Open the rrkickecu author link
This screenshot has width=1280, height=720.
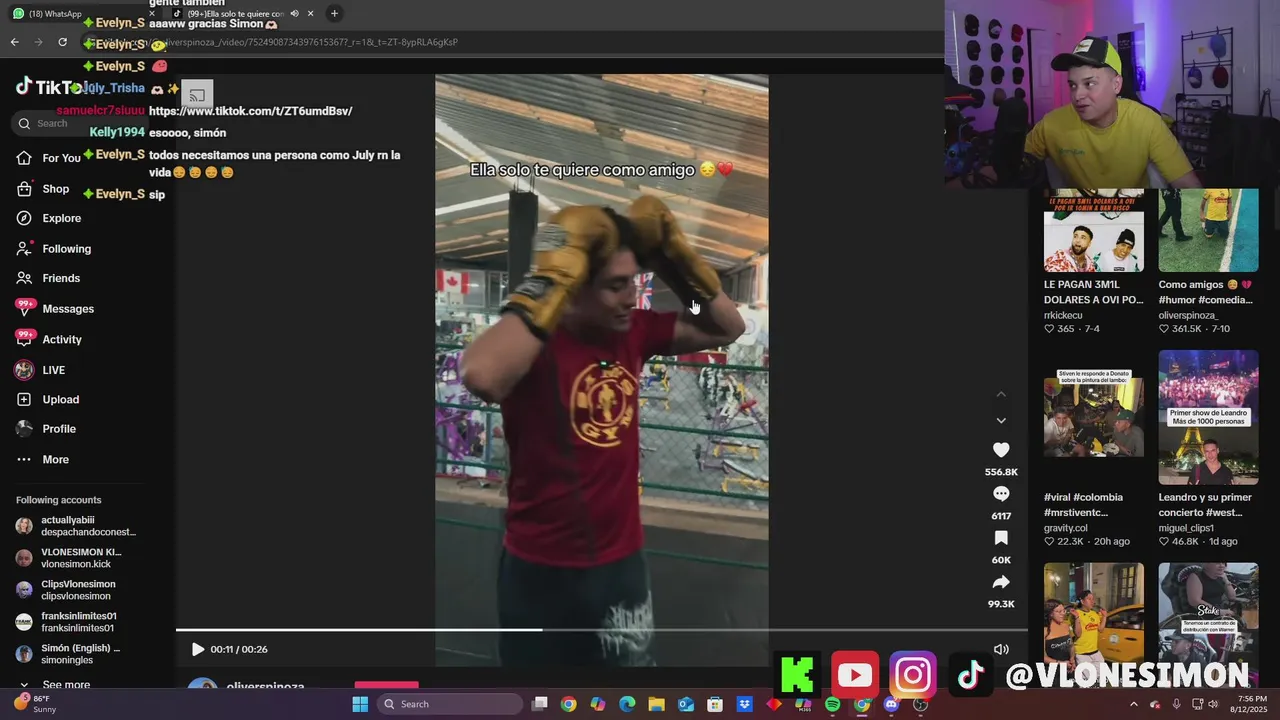tap(1063, 315)
